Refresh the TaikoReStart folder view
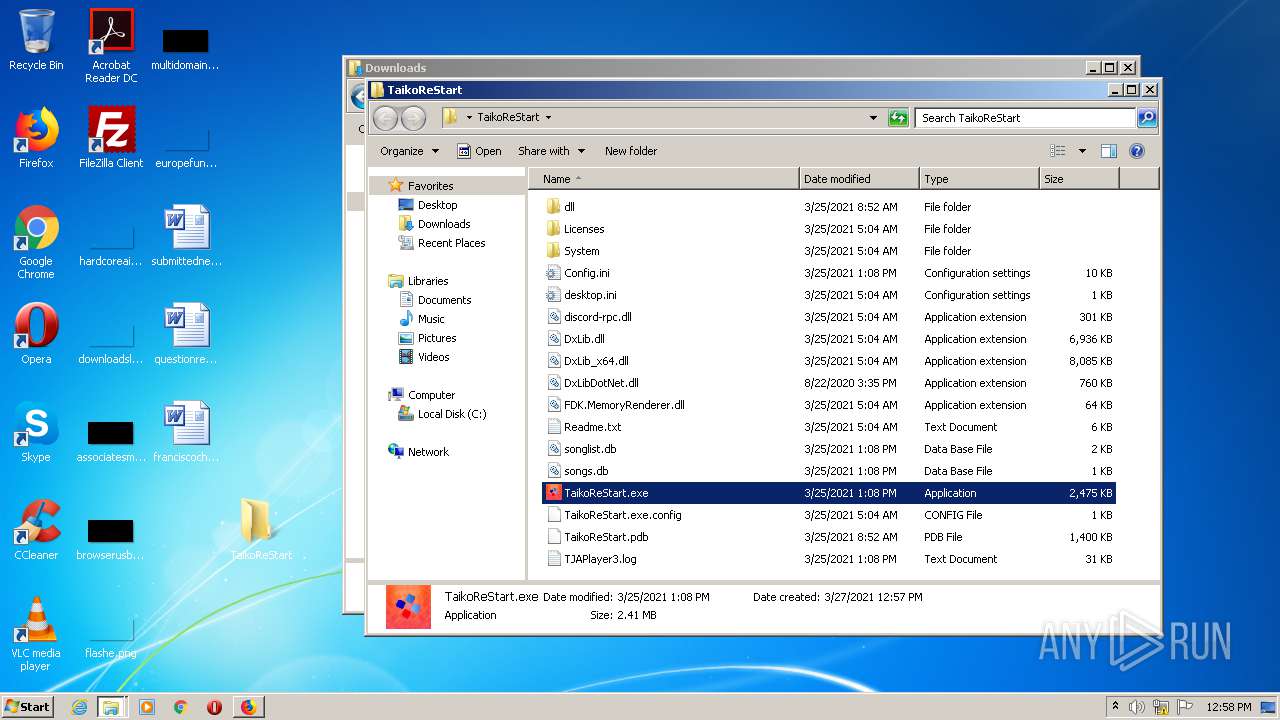The height and width of the screenshot is (720, 1280). pos(898,118)
